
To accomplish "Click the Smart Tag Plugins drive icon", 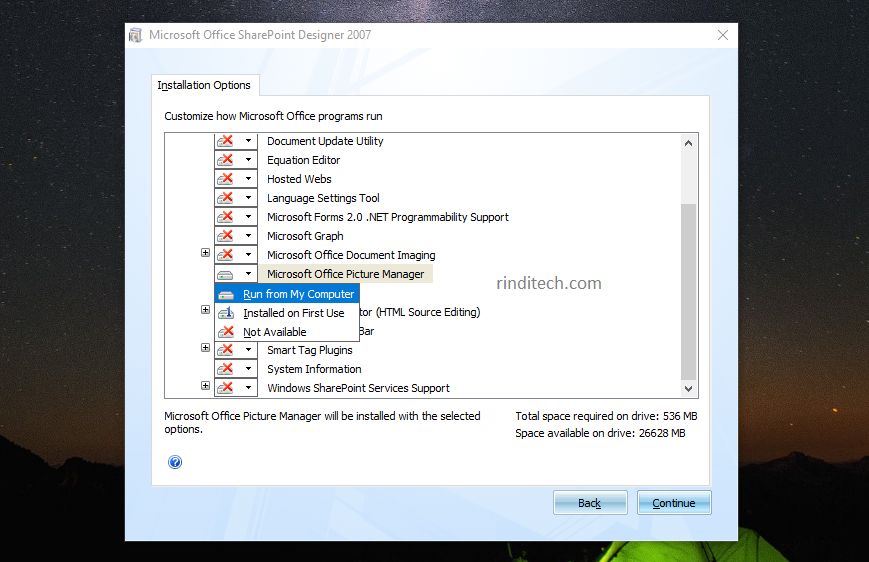I will pyautogui.click(x=226, y=350).
